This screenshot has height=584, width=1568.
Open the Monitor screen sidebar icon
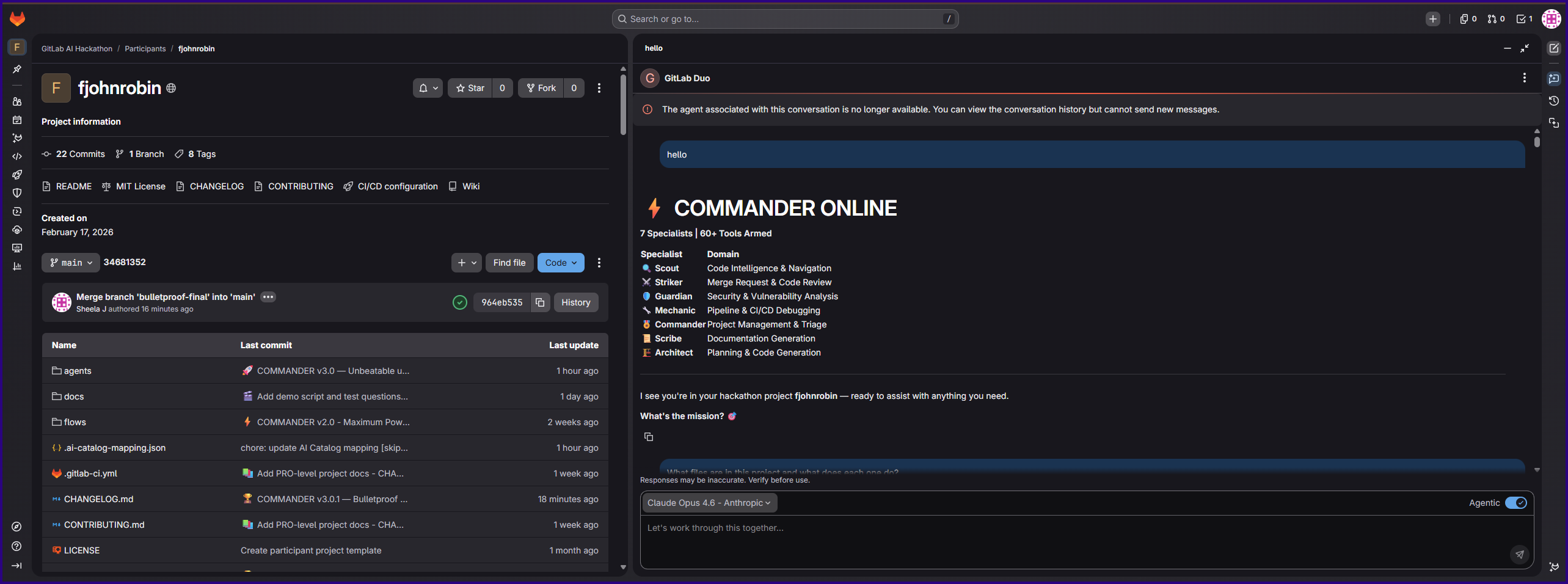(x=17, y=248)
